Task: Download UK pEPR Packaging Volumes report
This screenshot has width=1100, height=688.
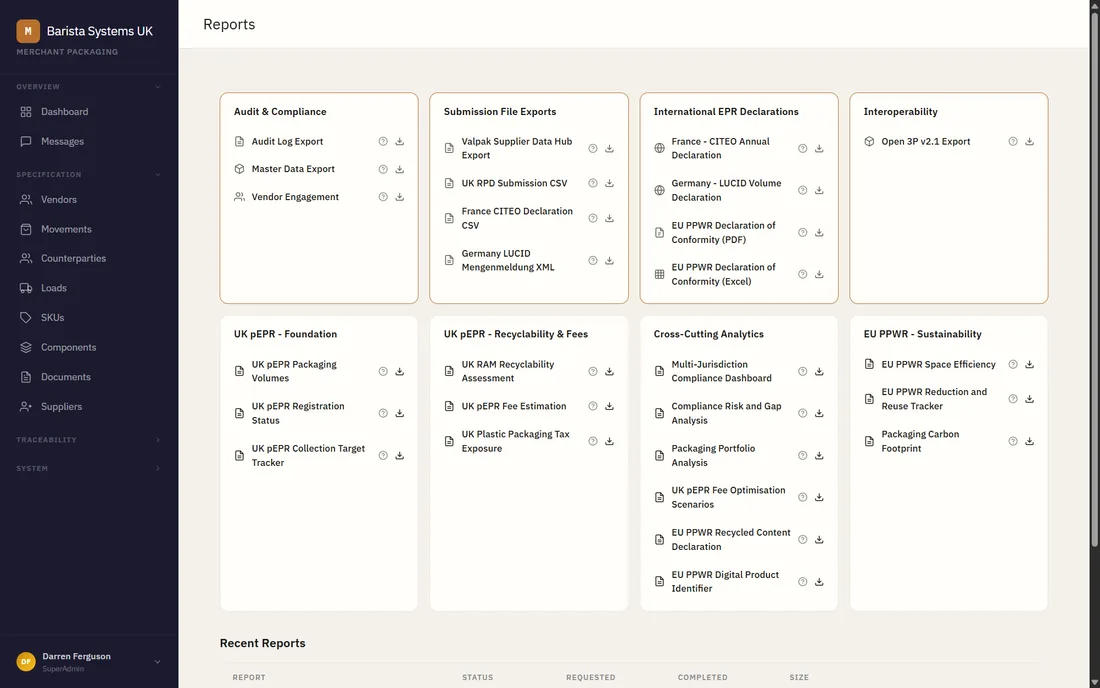Action: pos(399,371)
